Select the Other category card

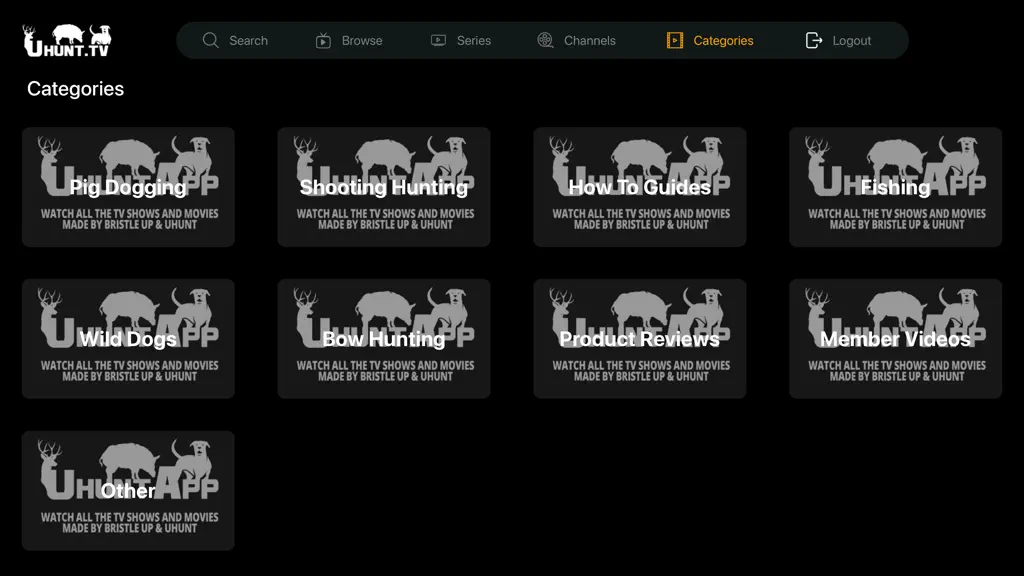(x=128, y=490)
